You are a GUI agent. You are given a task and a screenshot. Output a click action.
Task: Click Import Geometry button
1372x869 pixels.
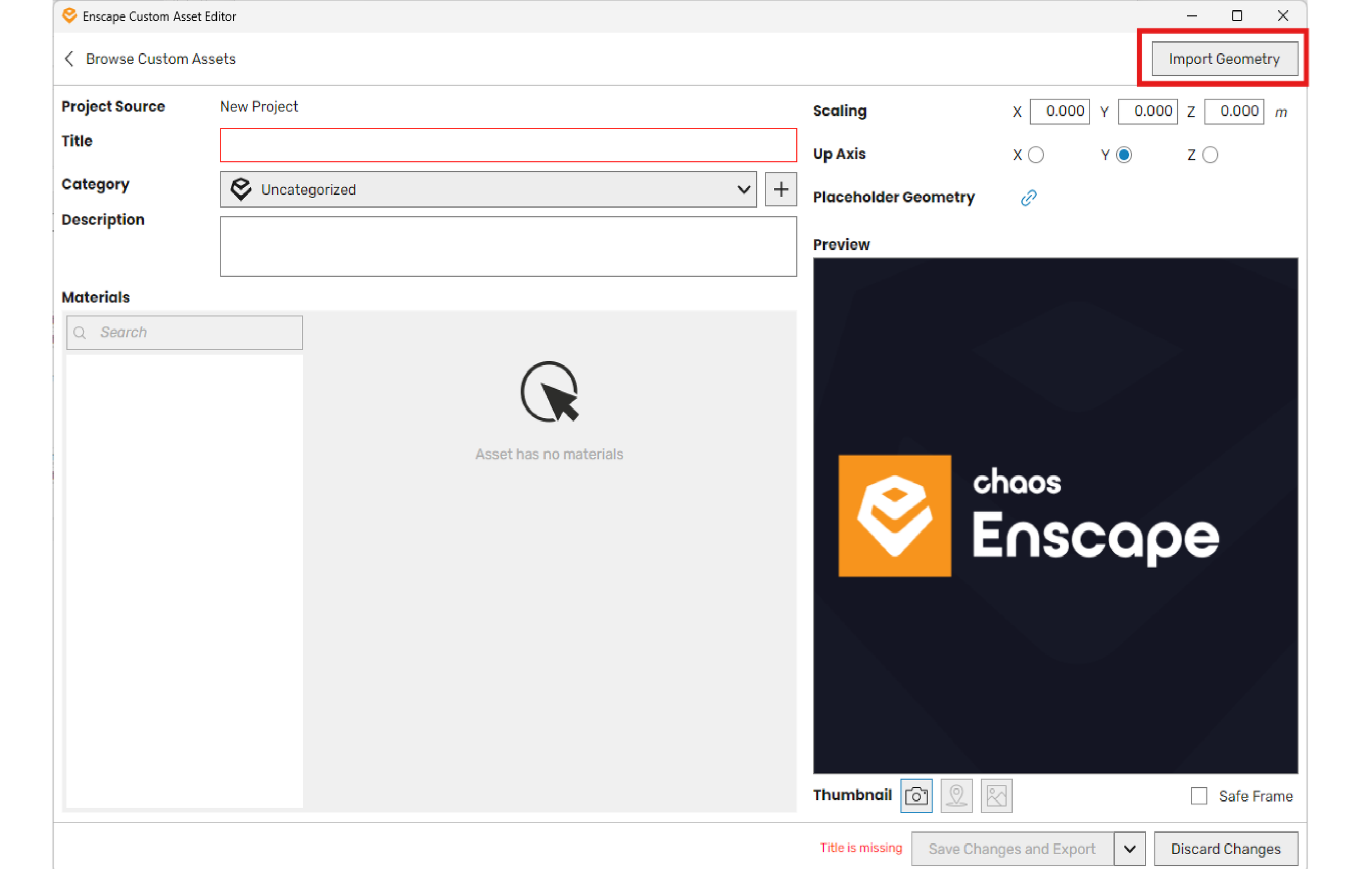pos(1224,59)
